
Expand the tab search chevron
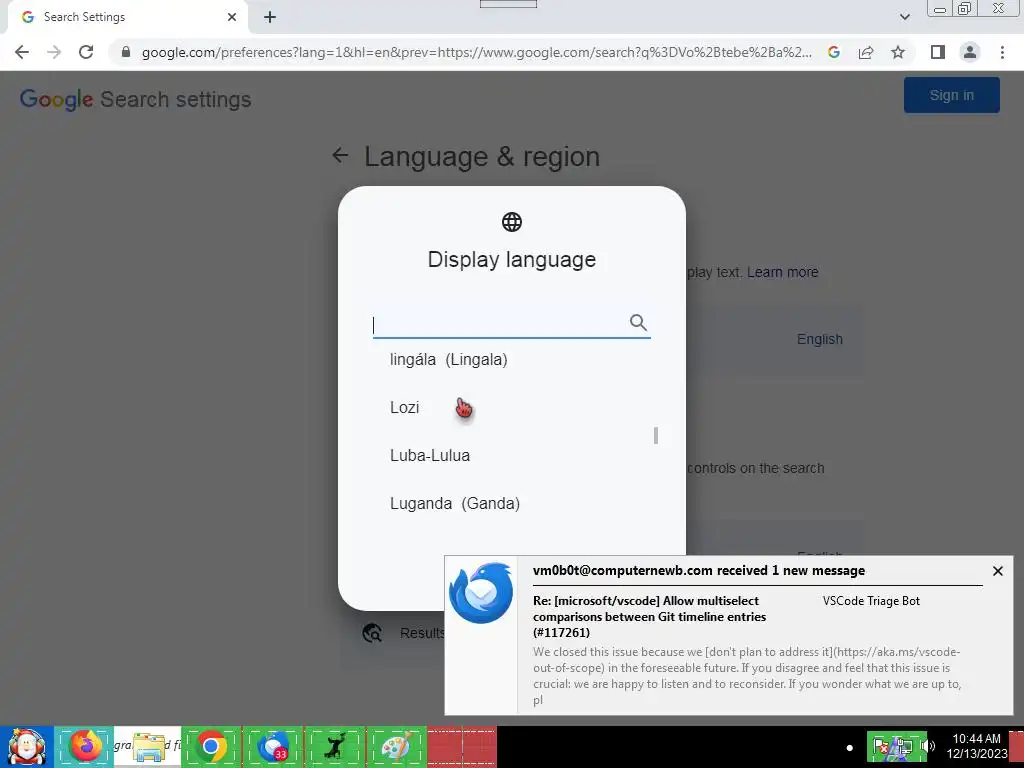(x=904, y=17)
